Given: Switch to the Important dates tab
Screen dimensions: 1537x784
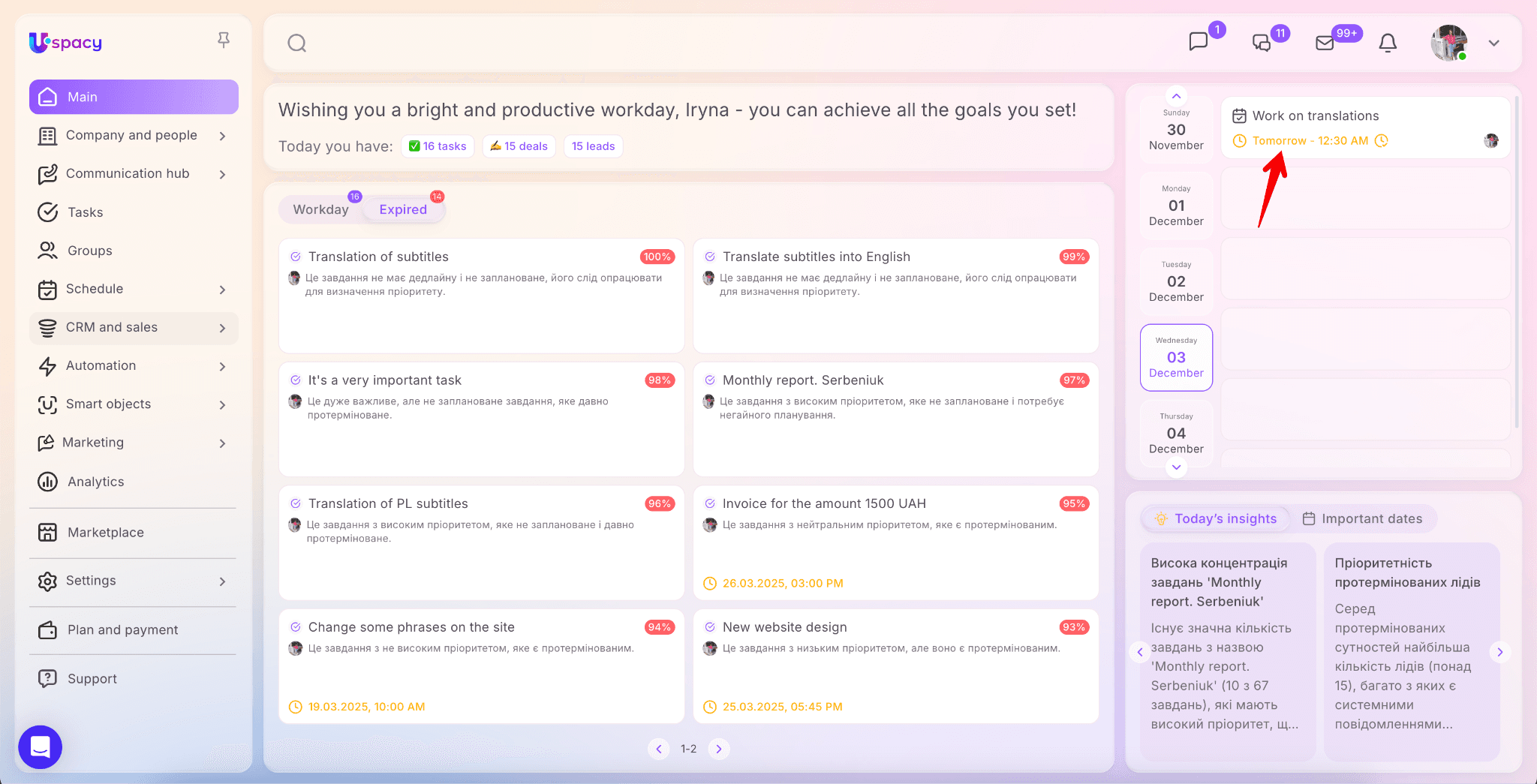Looking at the screenshot, I should 1362,518.
